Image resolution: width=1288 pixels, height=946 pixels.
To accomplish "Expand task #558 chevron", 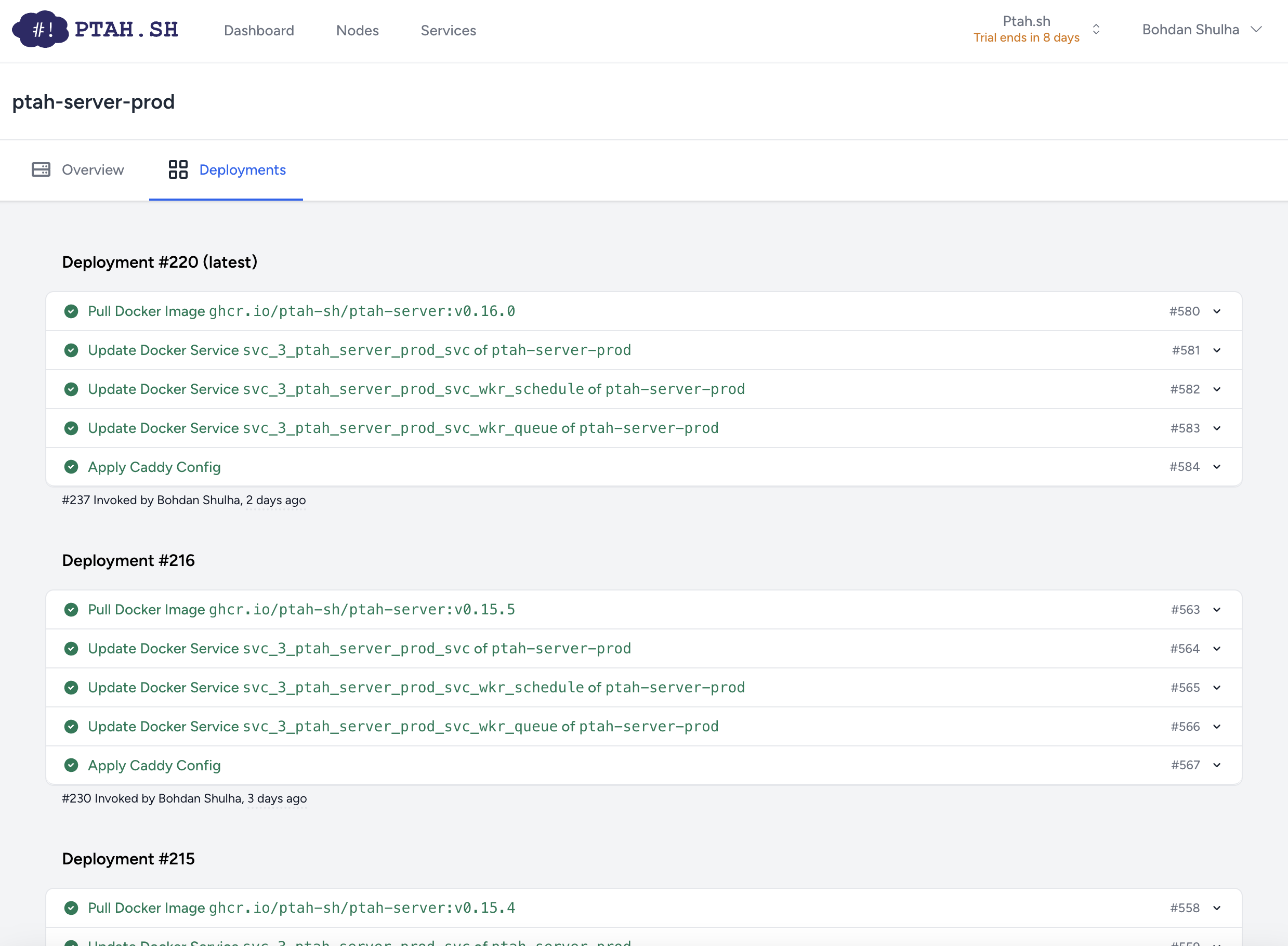I will click(1217, 908).
